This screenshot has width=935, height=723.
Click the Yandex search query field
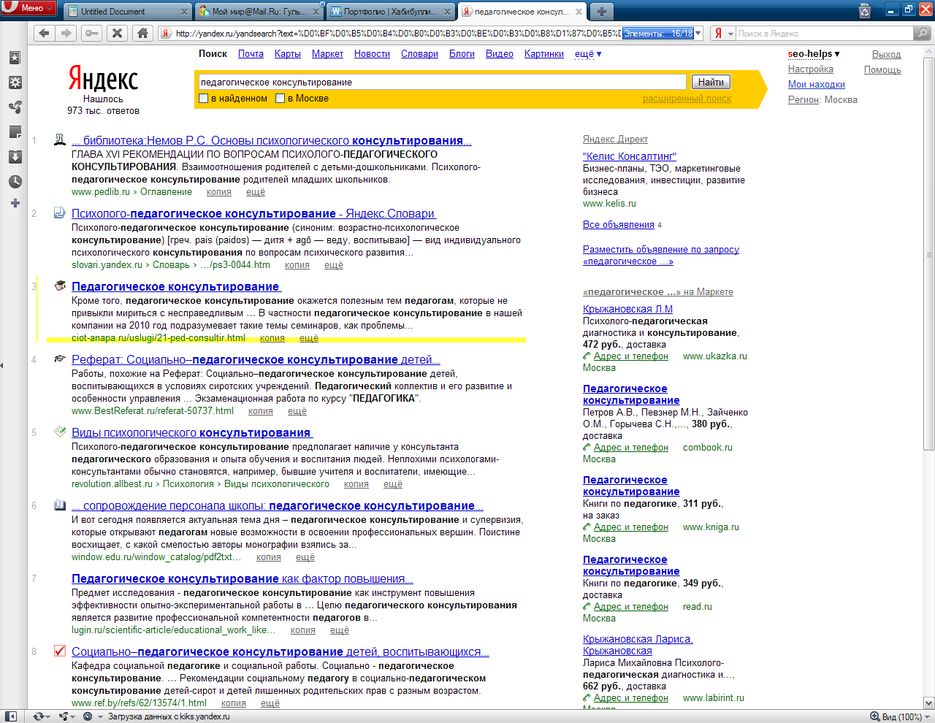[442, 82]
